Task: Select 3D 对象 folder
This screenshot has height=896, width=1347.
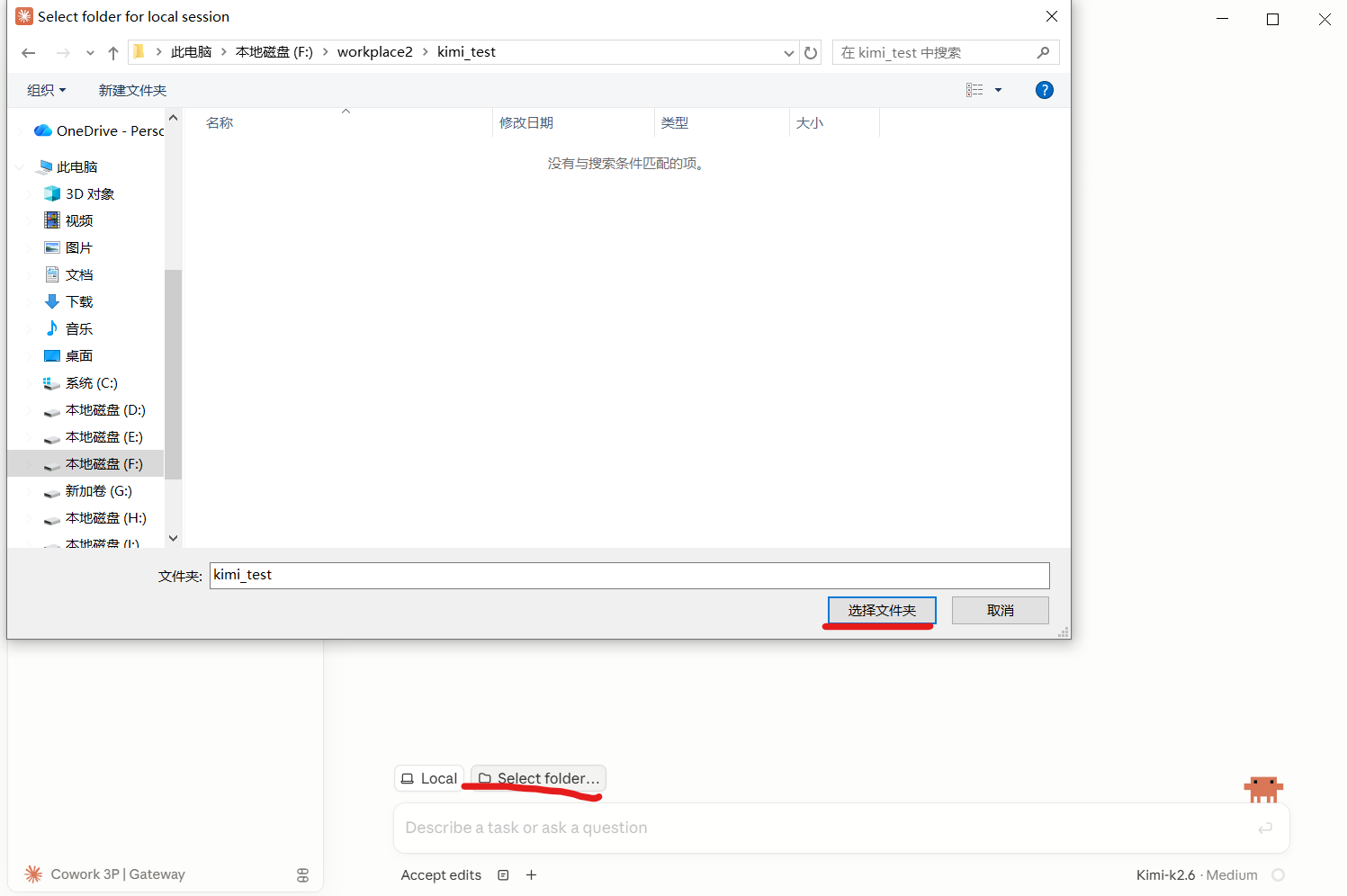Action: (x=79, y=194)
